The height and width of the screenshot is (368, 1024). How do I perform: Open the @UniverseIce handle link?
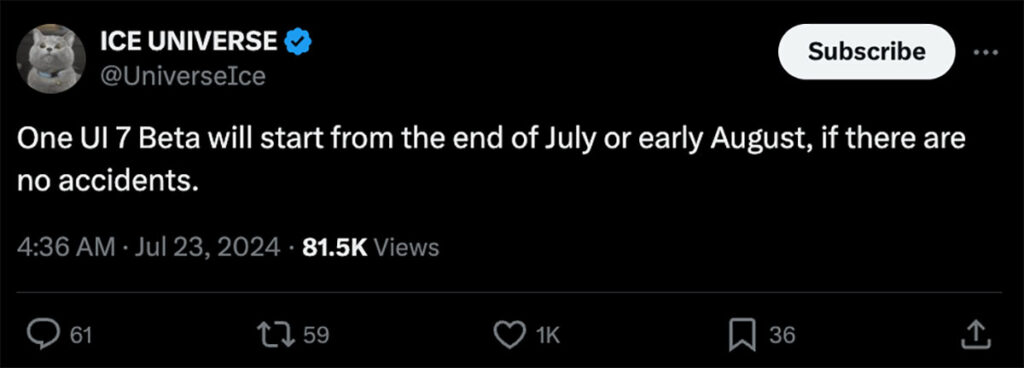pos(183,77)
